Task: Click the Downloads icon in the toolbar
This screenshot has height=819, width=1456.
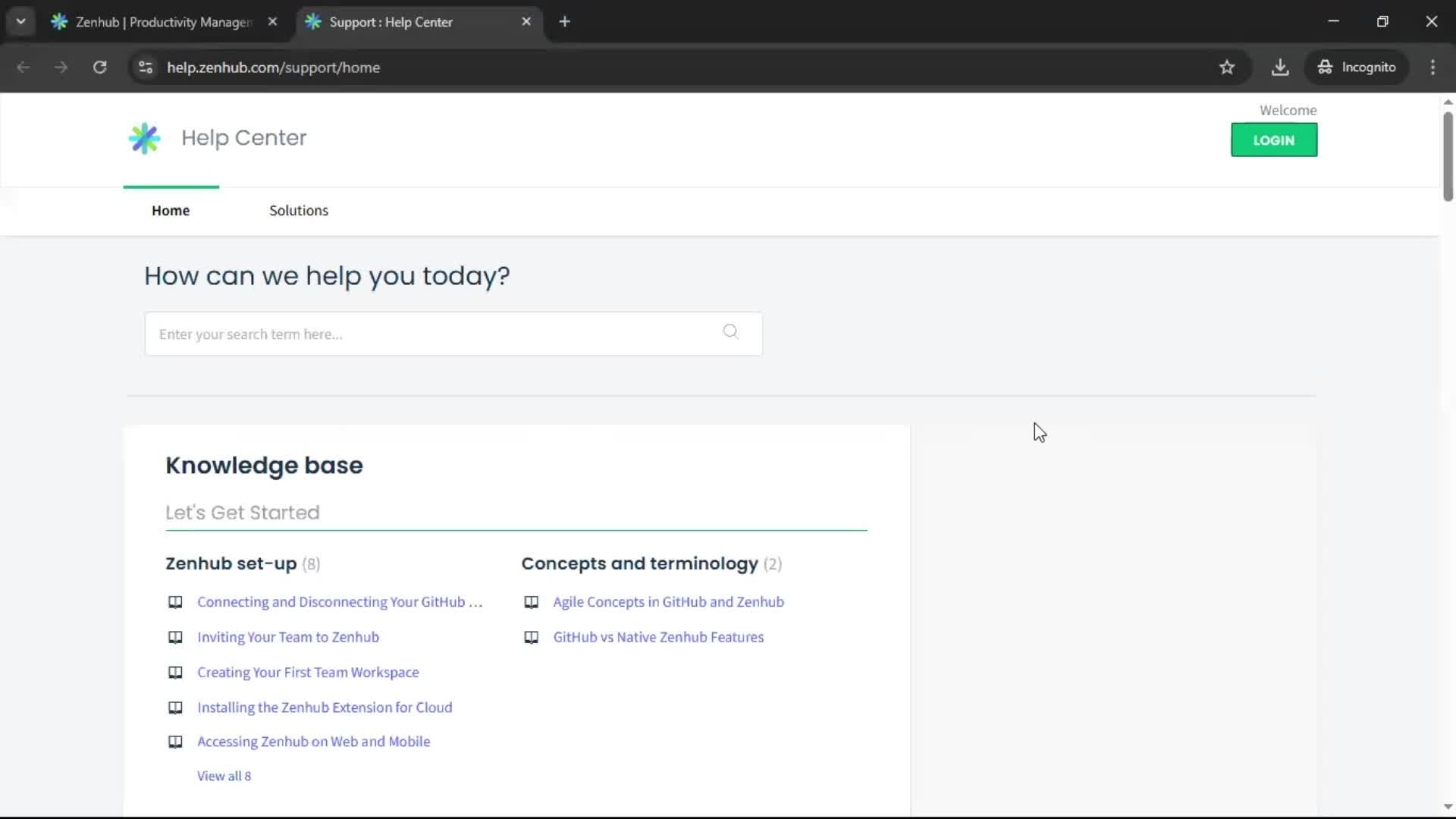Action: coord(1280,67)
